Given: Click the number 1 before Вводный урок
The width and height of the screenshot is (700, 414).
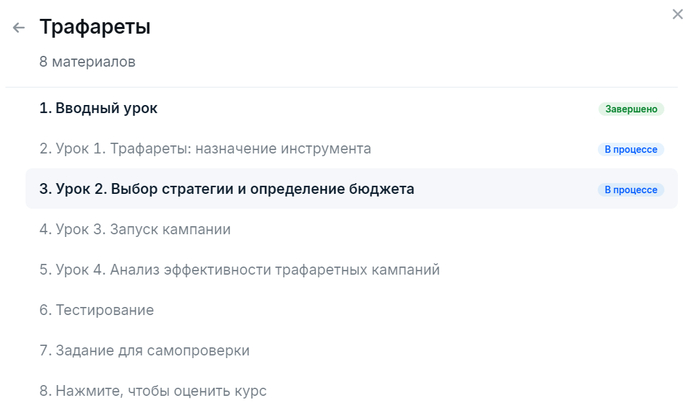Looking at the screenshot, I should tap(44, 108).
